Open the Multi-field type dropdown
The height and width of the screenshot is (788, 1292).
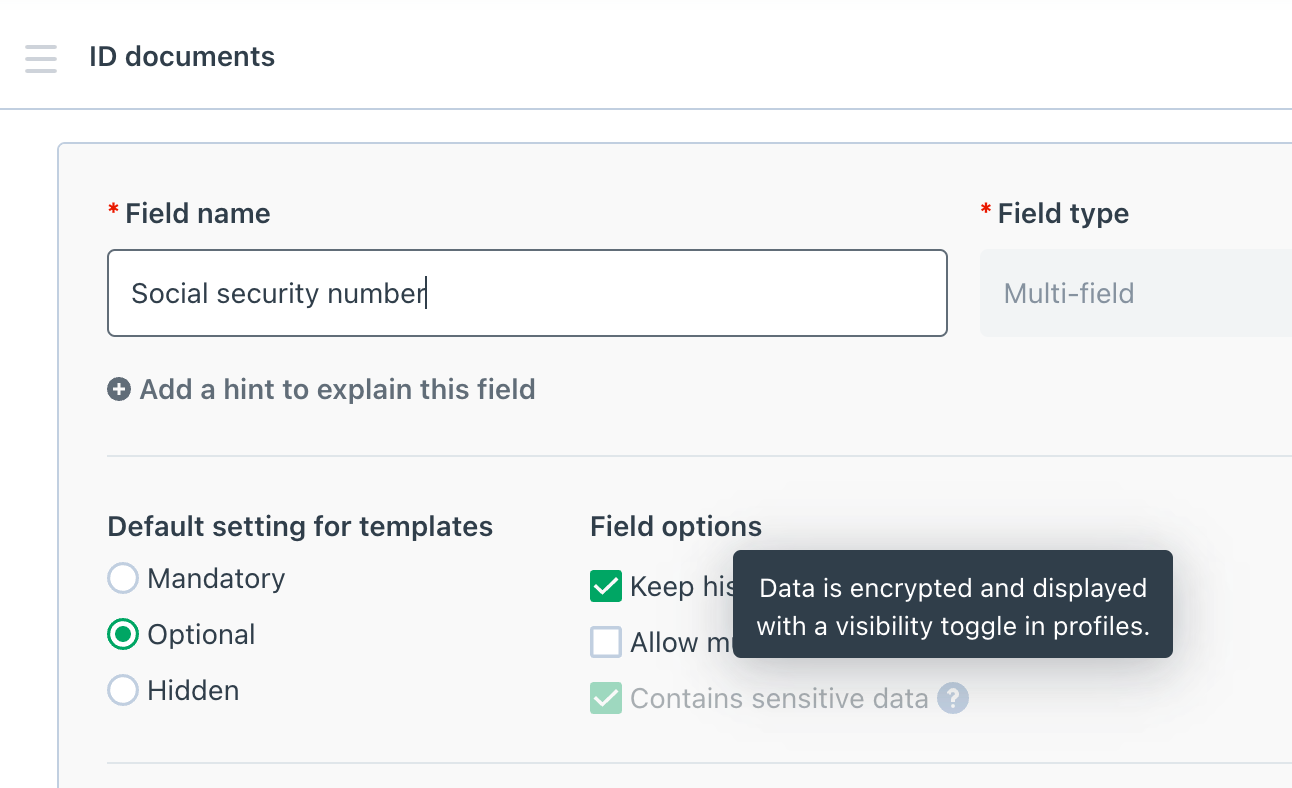pos(1136,293)
